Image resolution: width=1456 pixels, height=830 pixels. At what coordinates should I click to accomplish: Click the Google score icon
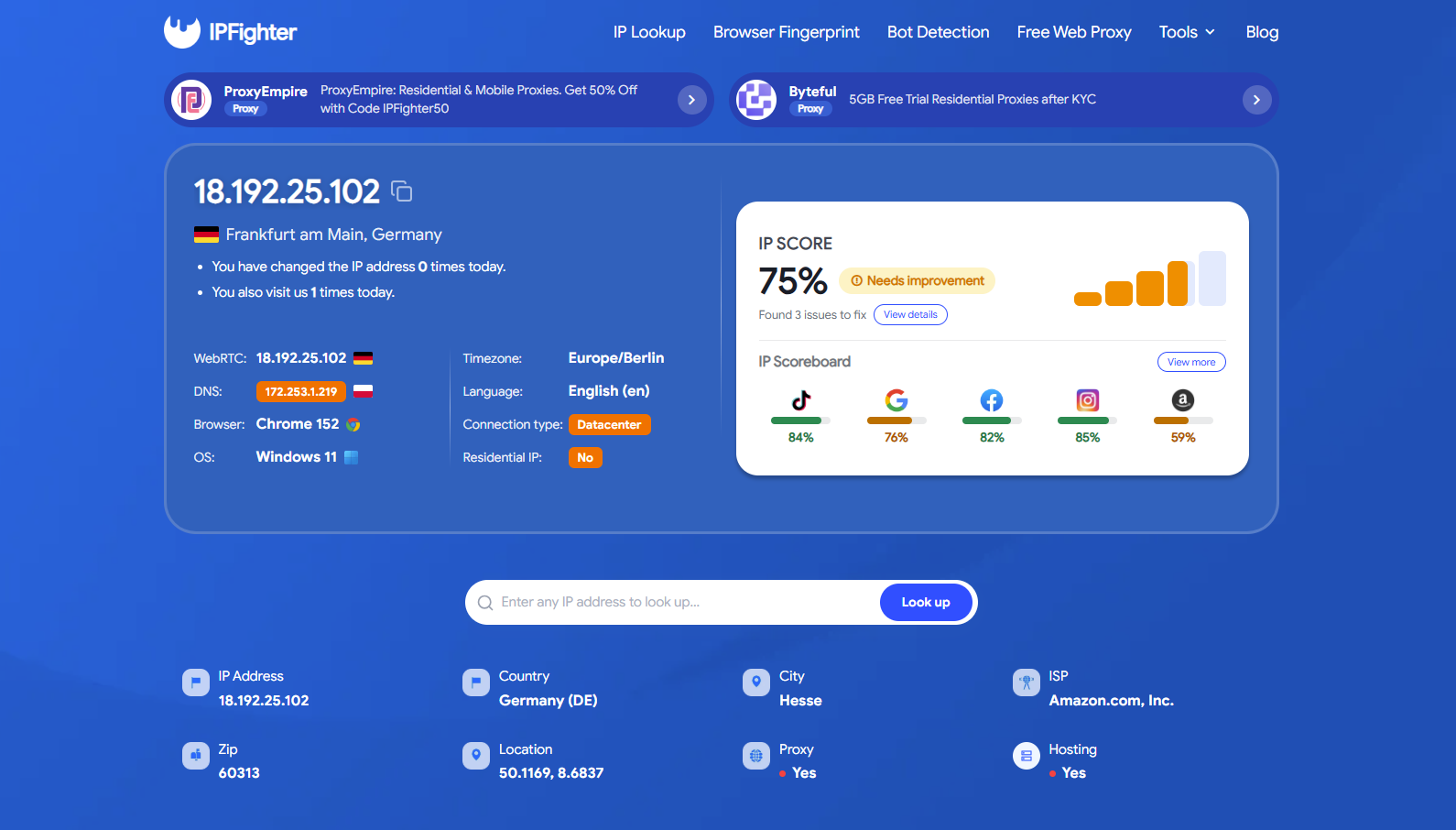896,400
